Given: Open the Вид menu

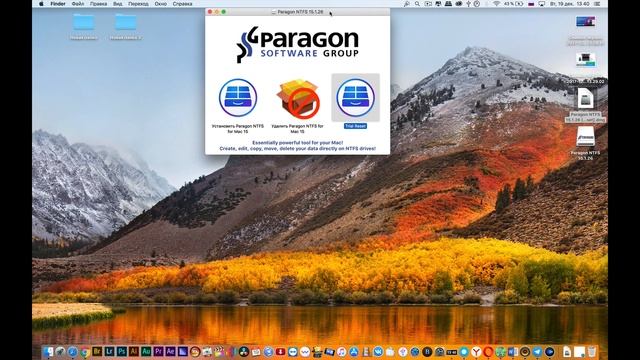Looking at the screenshot, I should click(118, 4).
